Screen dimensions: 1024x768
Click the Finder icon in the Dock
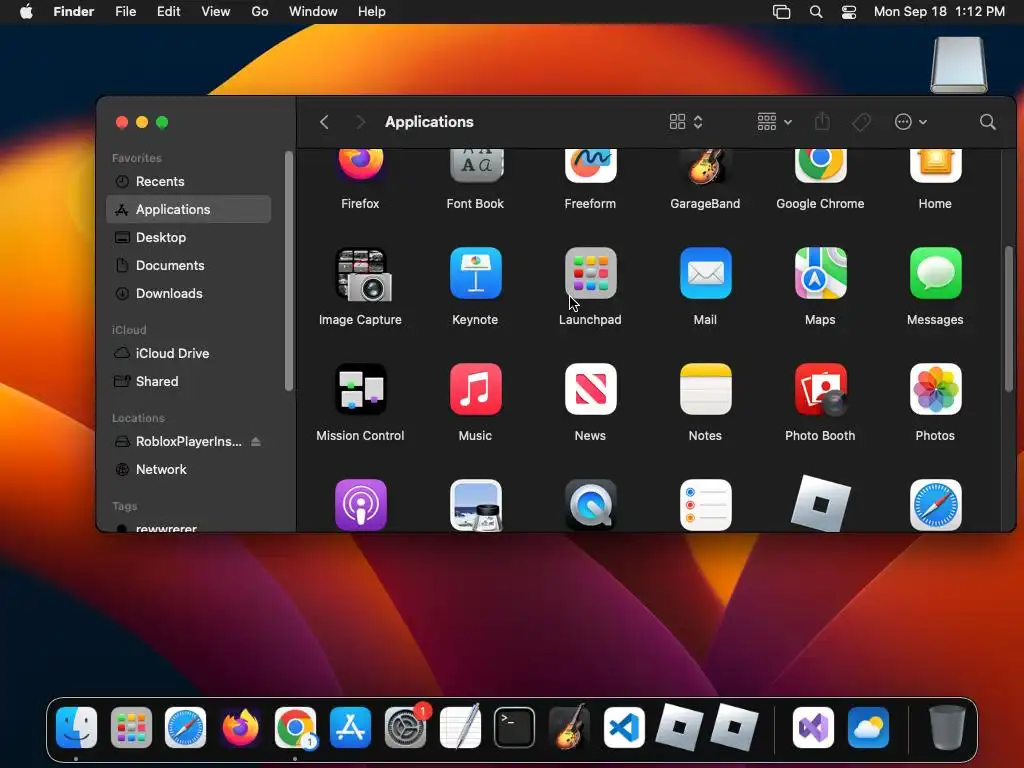coord(76,728)
